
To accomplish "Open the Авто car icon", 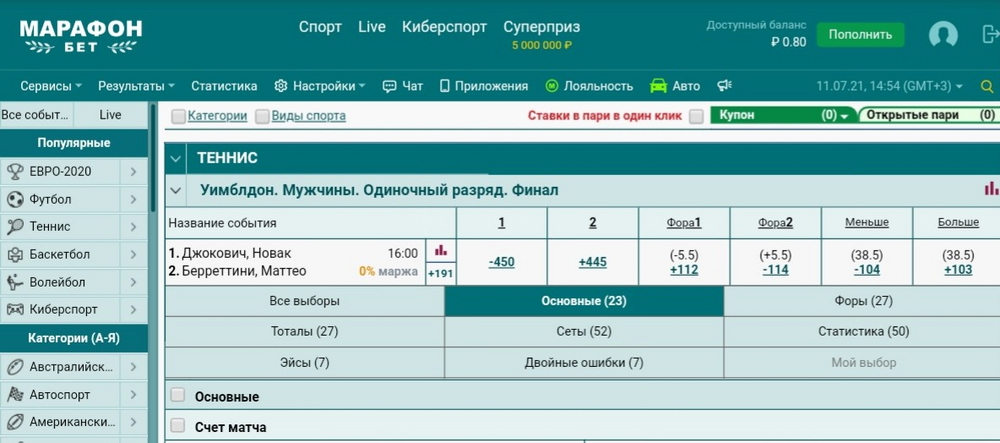I will tap(658, 86).
